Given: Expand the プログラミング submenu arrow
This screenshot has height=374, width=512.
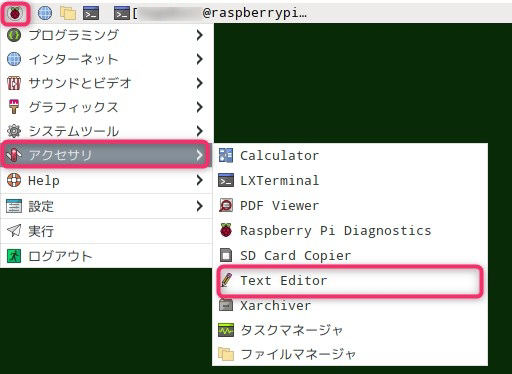Looking at the screenshot, I should click(x=199, y=35).
